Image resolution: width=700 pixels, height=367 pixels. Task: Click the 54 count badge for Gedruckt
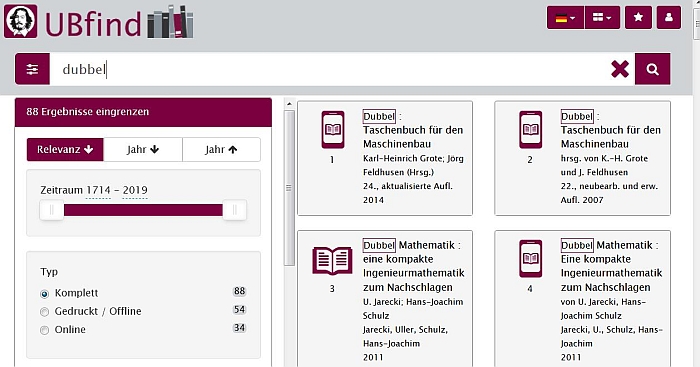[x=239, y=309]
